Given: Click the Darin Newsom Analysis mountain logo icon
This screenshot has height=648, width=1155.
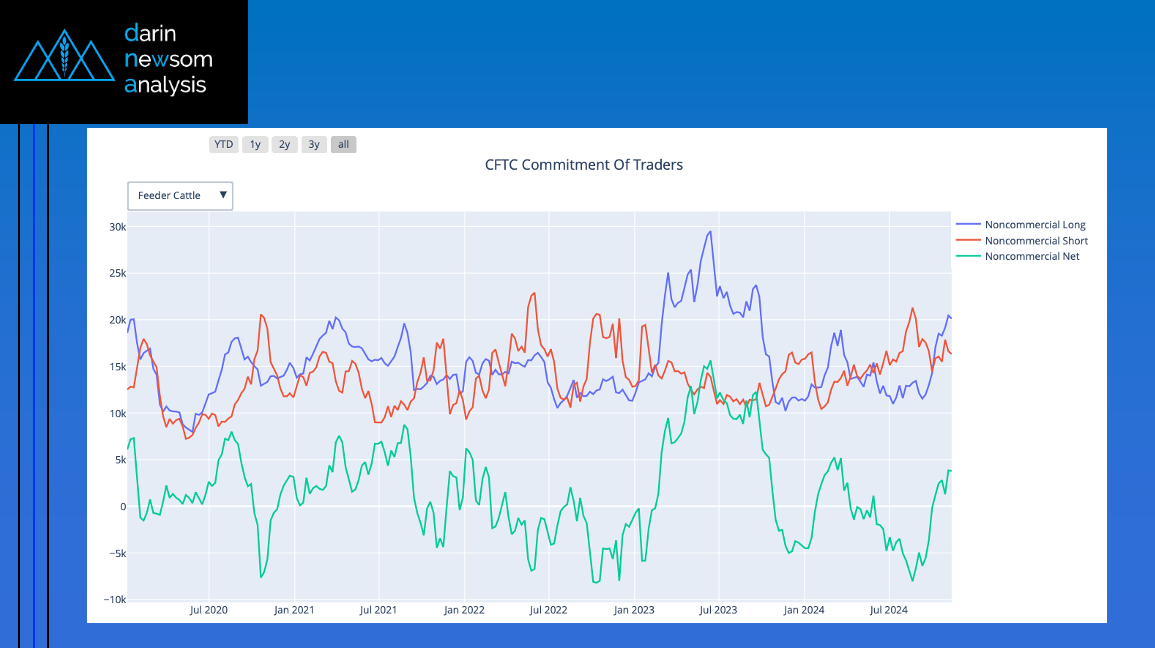Looking at the screenshot, I should pyautogui.click(x=65, y=55).
